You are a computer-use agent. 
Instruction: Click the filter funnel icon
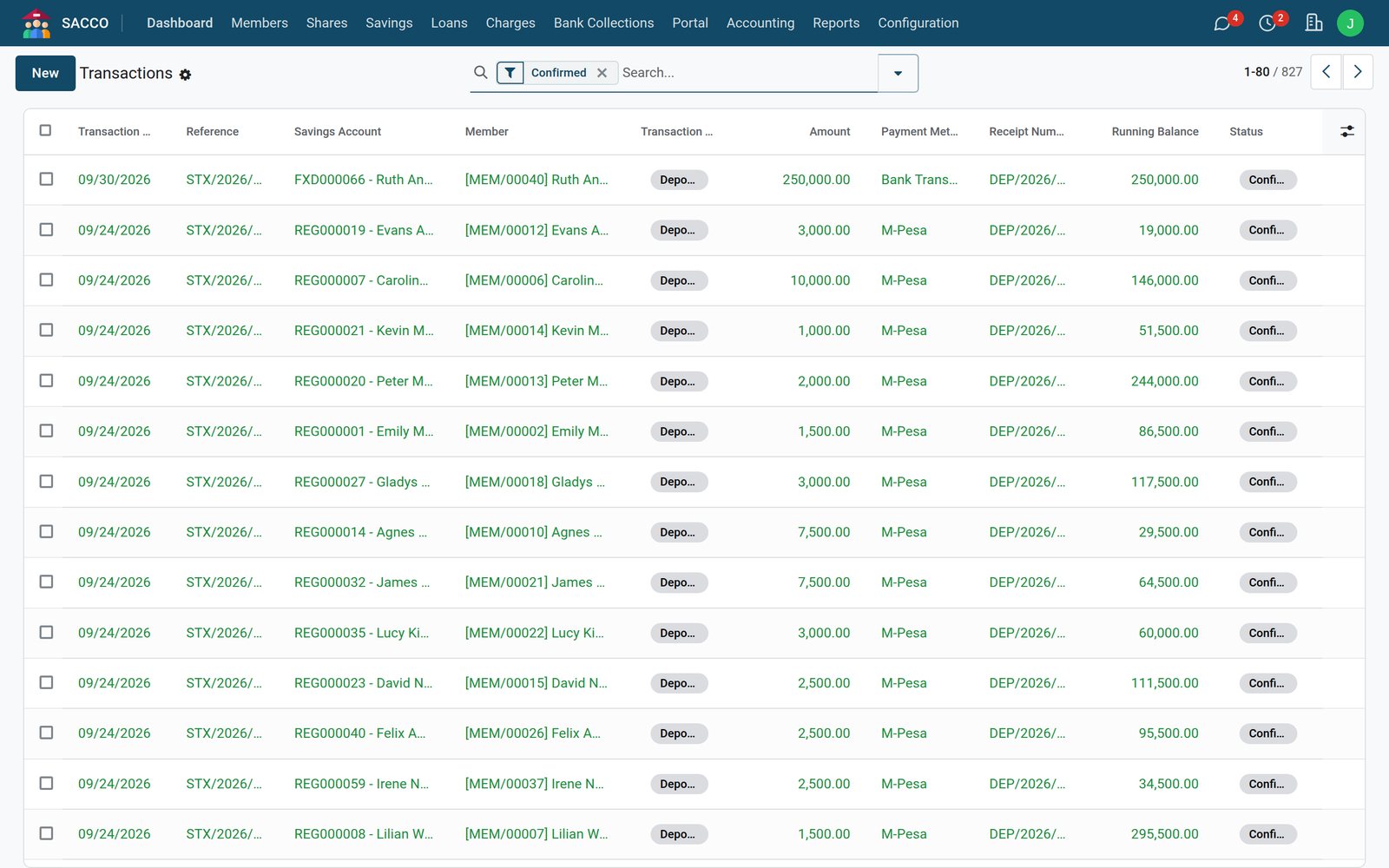(x=510, y=73)
